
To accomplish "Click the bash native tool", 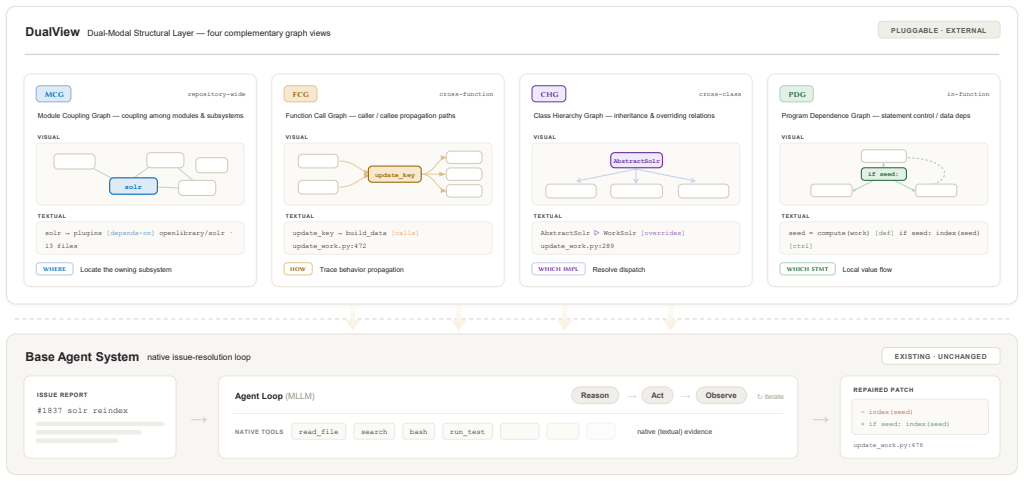I will point(418,431).
